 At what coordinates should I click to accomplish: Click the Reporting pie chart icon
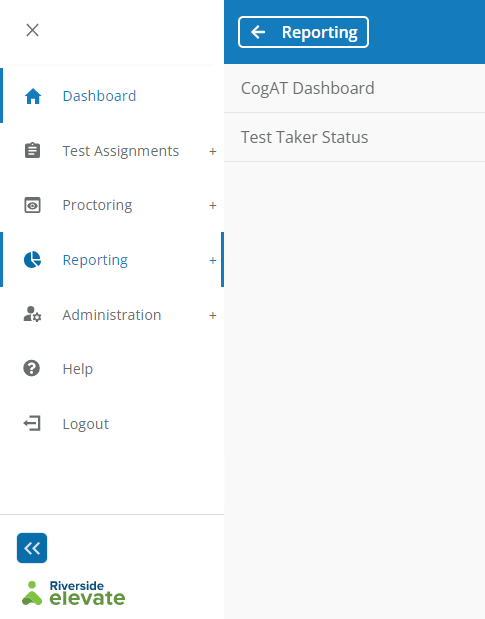coord(32,260)
